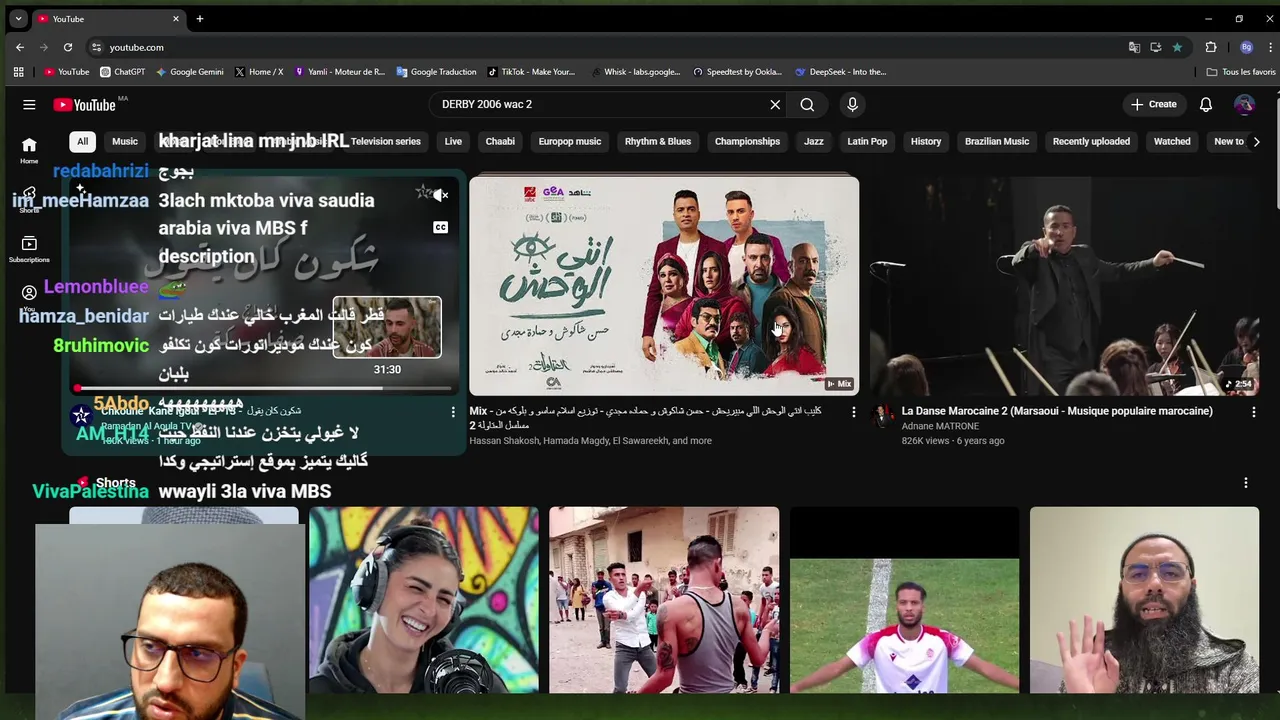Open the street fight Short thumbnail
The image size is (1280, 720).
coord(664,600)
